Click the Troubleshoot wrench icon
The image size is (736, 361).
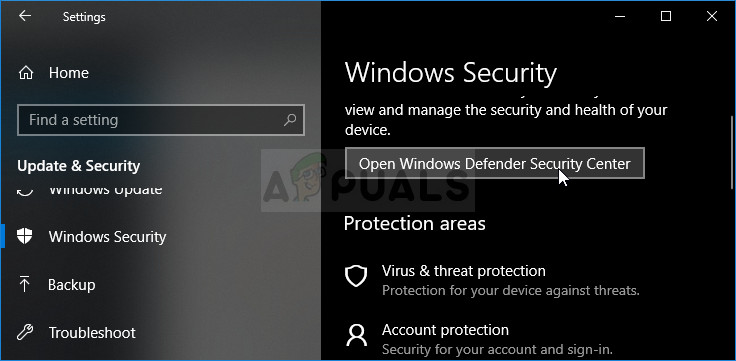pos(25,332)
